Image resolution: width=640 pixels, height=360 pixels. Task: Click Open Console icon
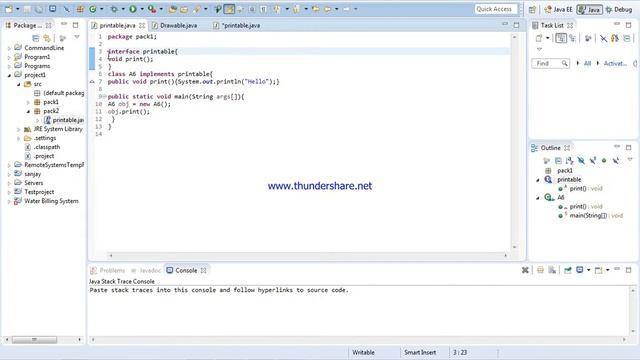pos(598,270)
